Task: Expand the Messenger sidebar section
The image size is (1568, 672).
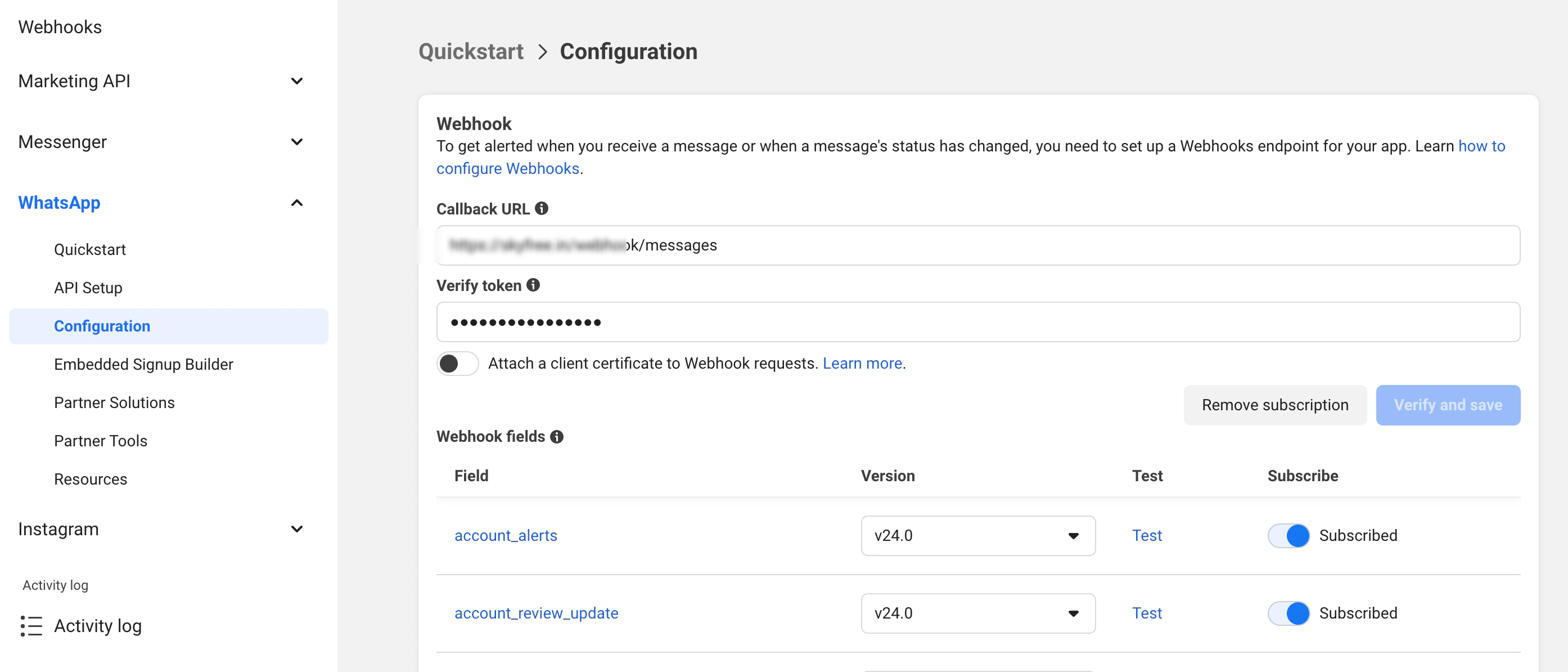Action: [x=297, y=142]
